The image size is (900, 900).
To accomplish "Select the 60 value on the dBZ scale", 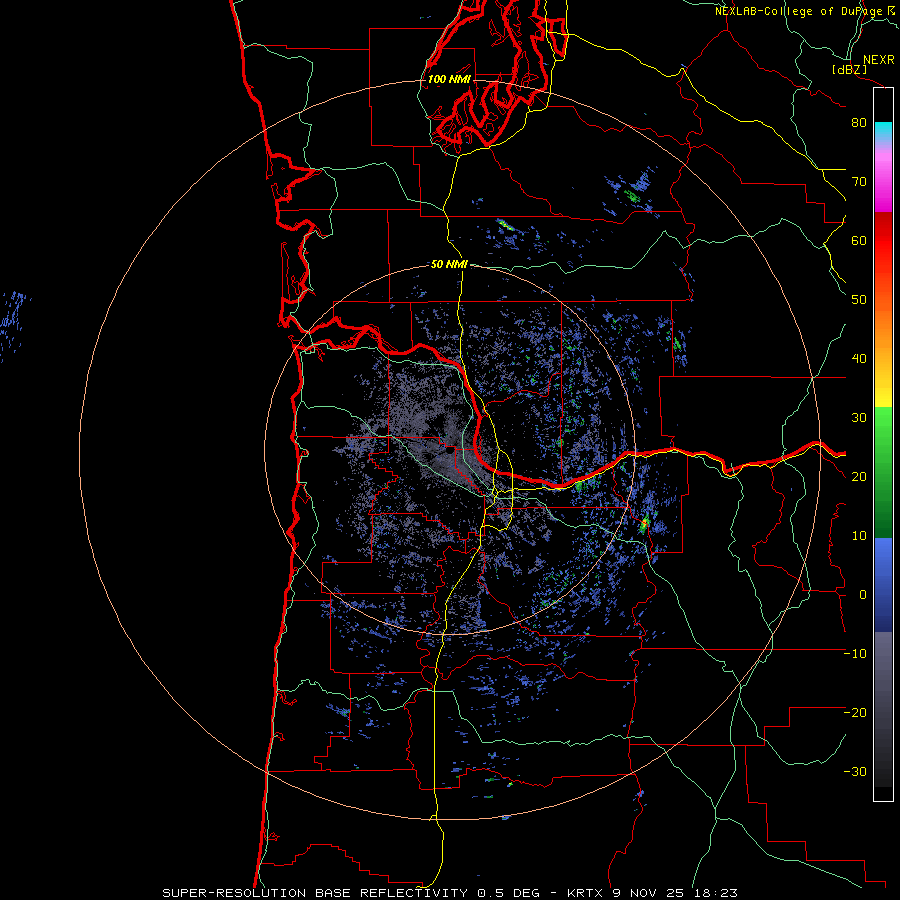I will [859, 240].
